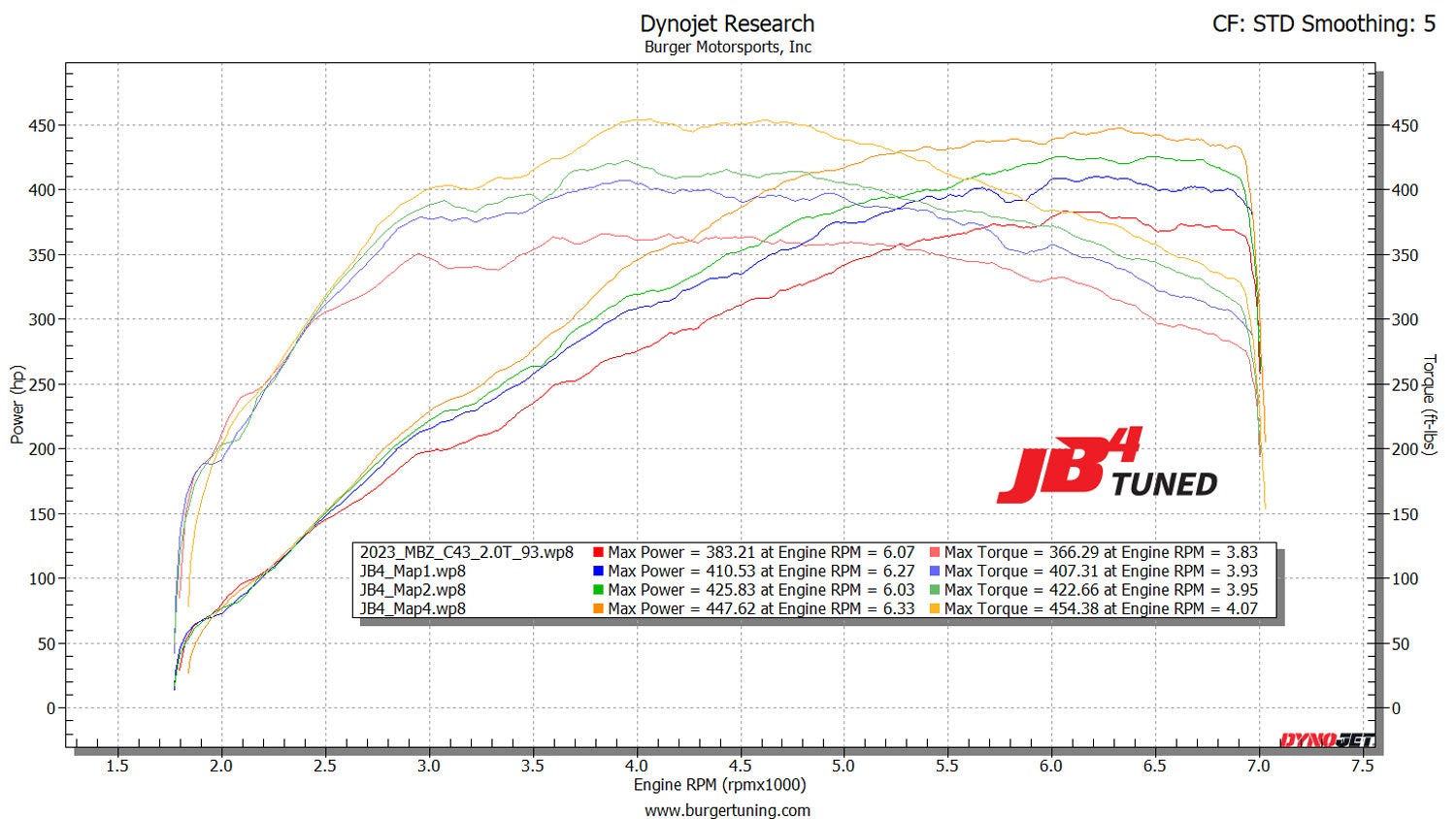Click the light red Max Torque swatch

click(x=934, y=553)
